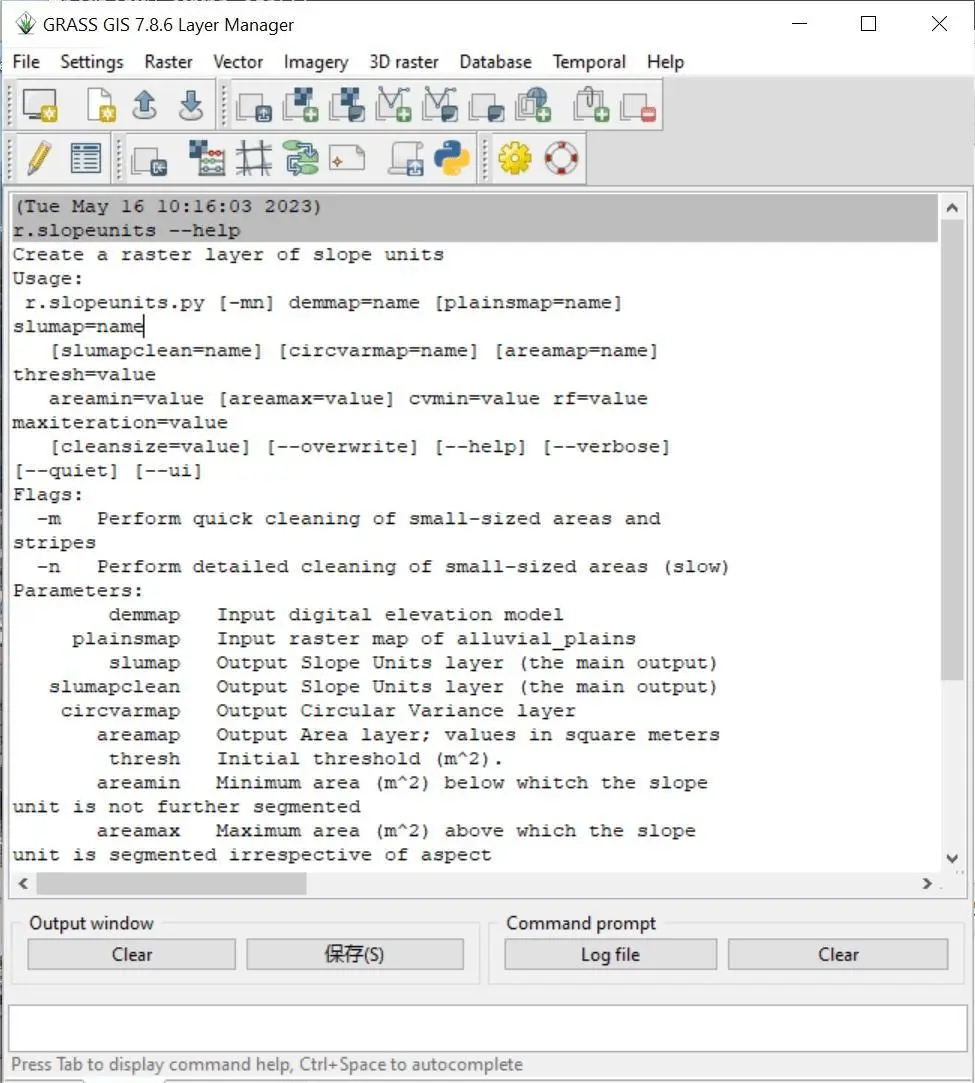The width and height of the screenshot is (975, 1083).
Task: Click the command prompt input field
Action: pos(488,1028)
